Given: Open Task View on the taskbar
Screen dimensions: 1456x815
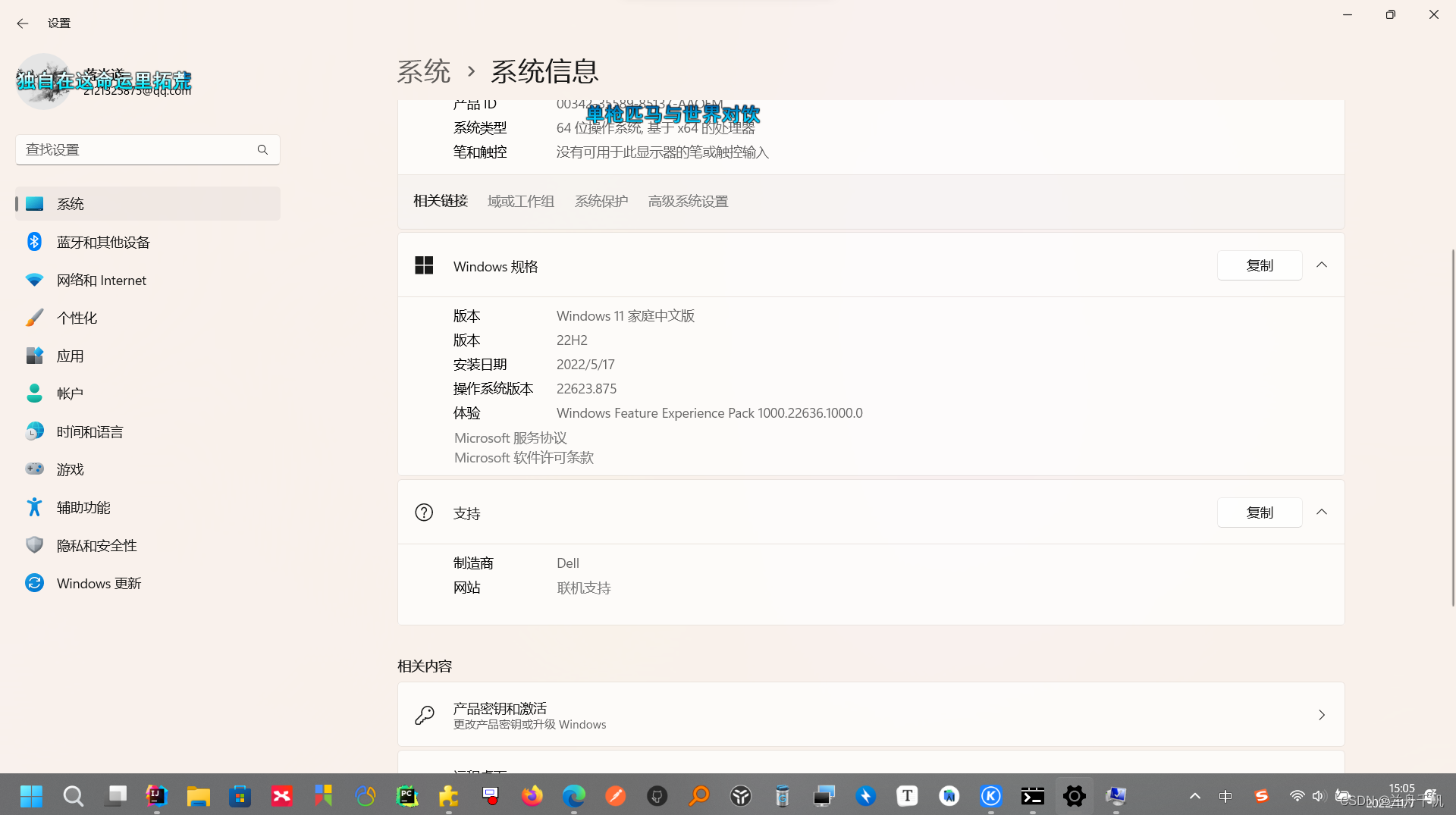Looking at the screenshot, I should click(x=115, y=796).
